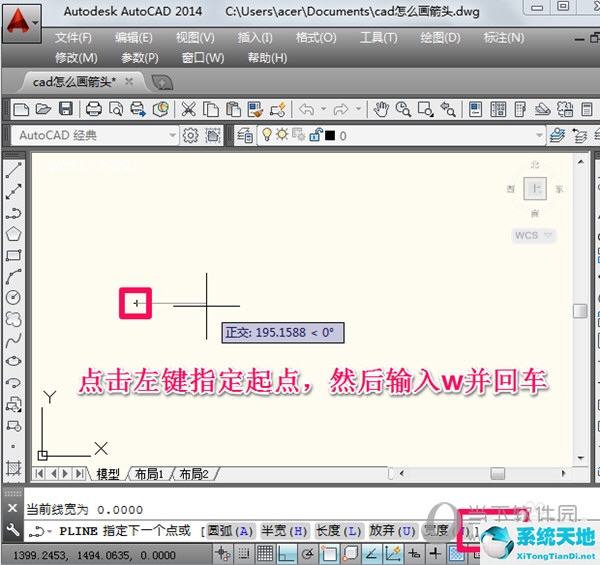This screenshot has height=565, width=600.
Task: Choose the 圆弧(A) command option
Action: pyautogui.click(x=230, y=531)
